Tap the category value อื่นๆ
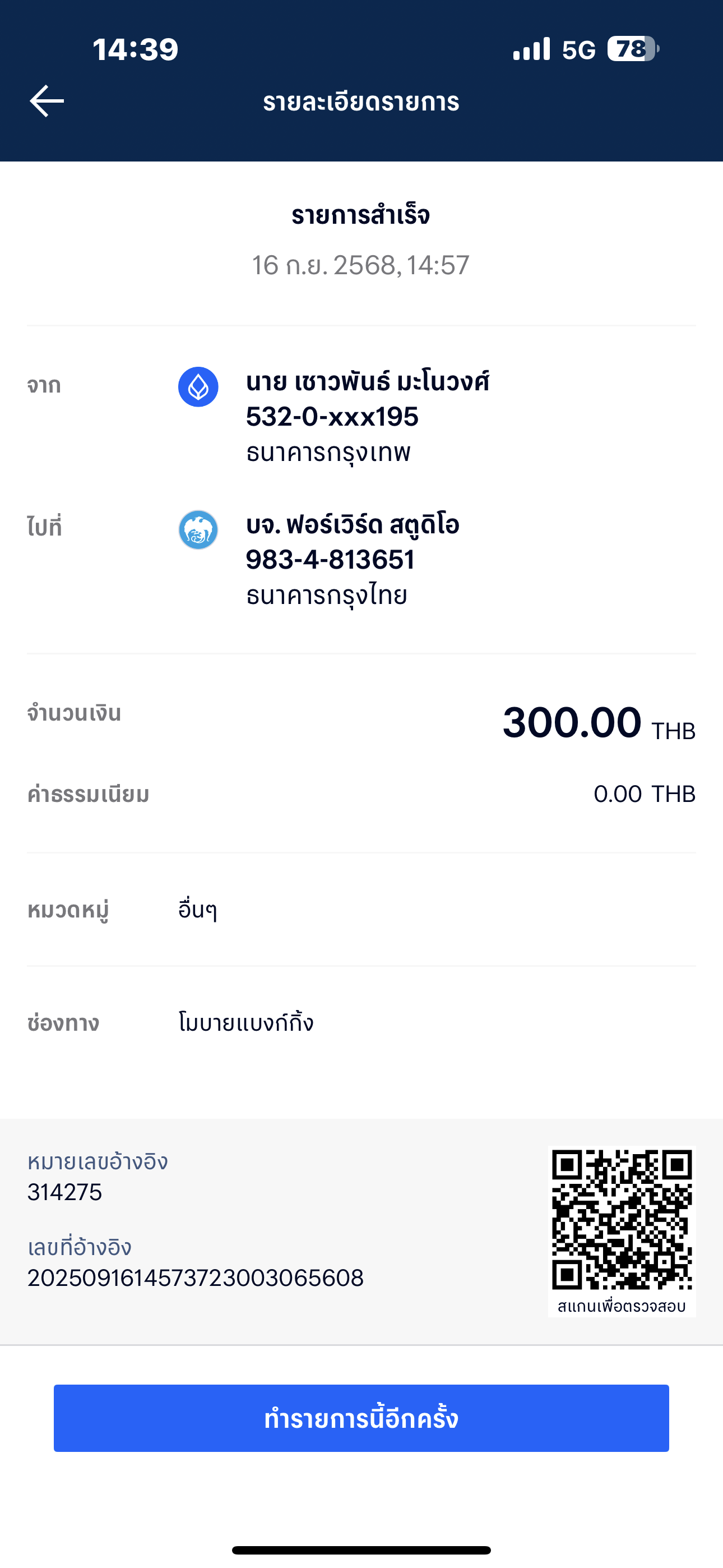Viewport: 723px width, 1568px height. (x=198, y=910)
